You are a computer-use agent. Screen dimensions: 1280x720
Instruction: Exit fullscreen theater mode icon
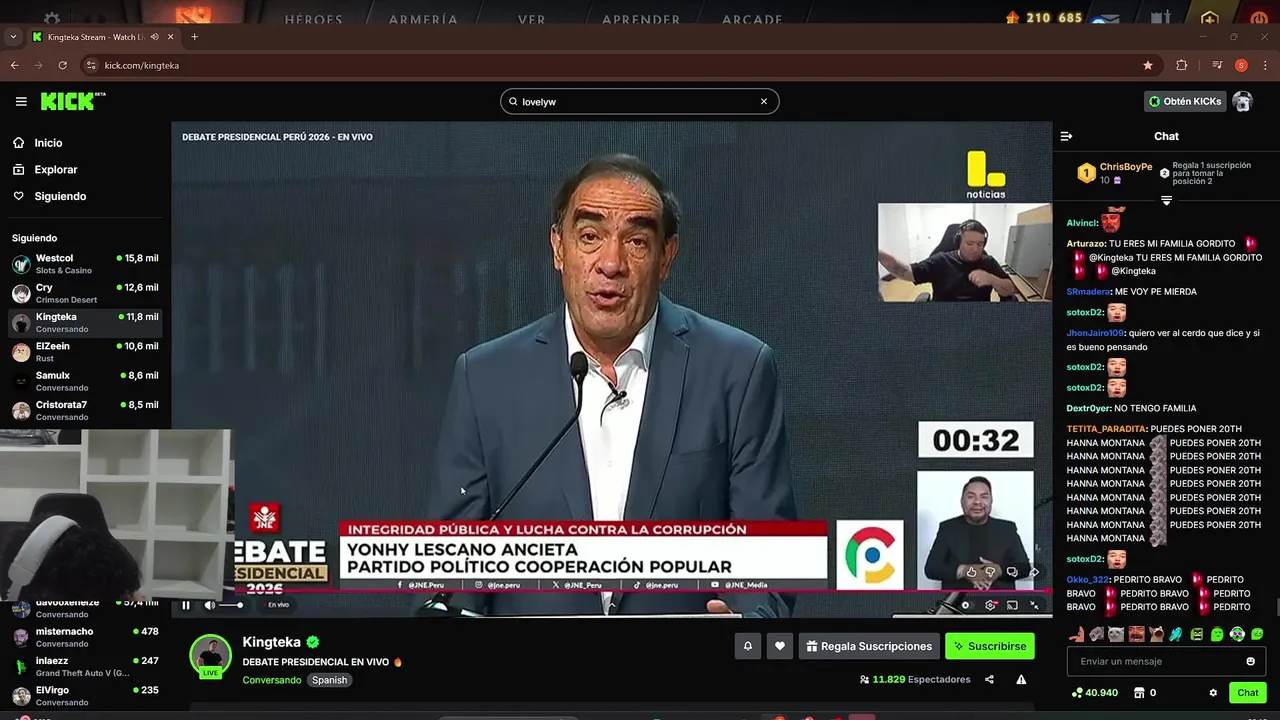1034,605
